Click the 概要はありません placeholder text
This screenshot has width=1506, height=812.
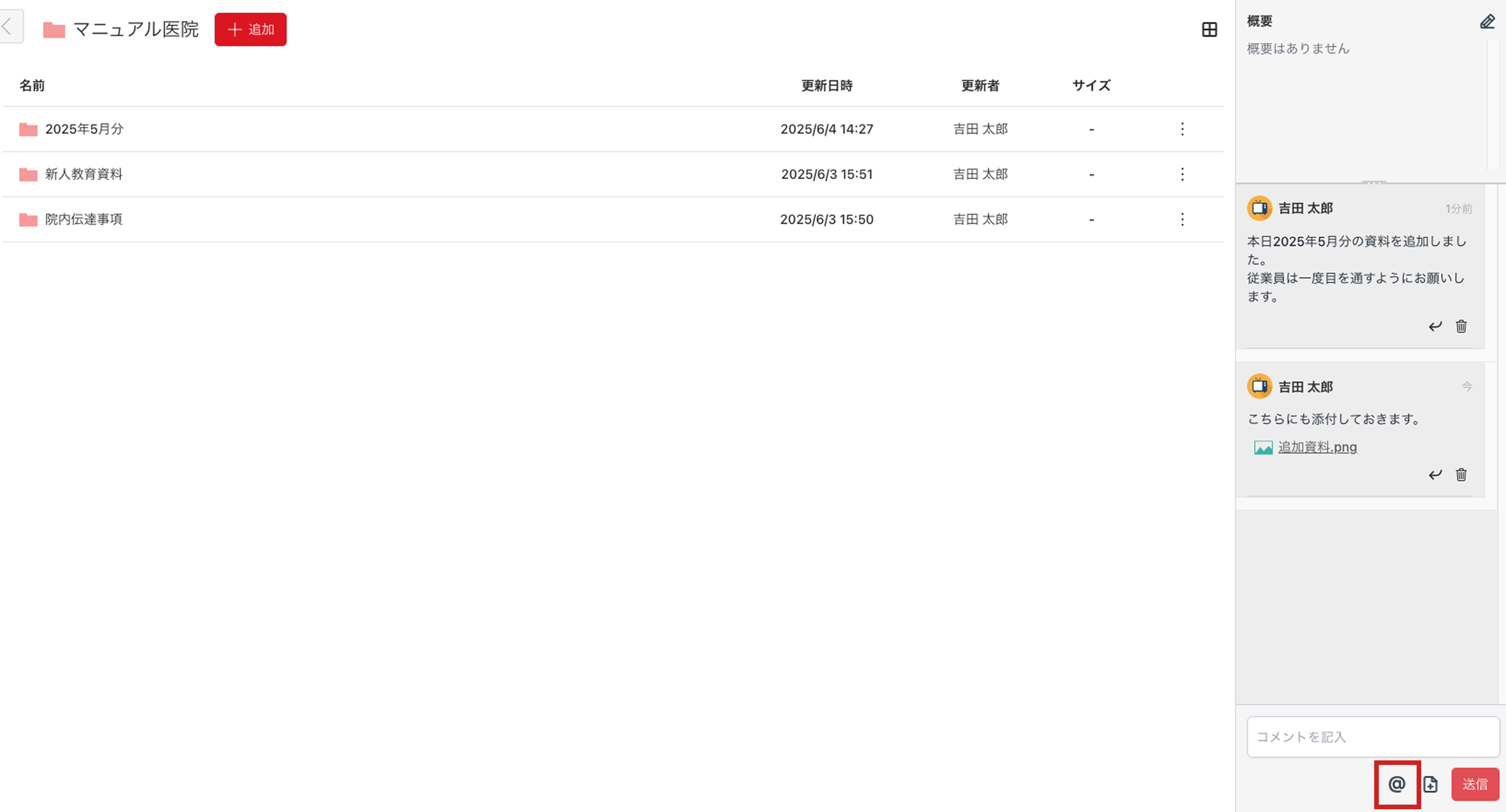pos(1298,48)
